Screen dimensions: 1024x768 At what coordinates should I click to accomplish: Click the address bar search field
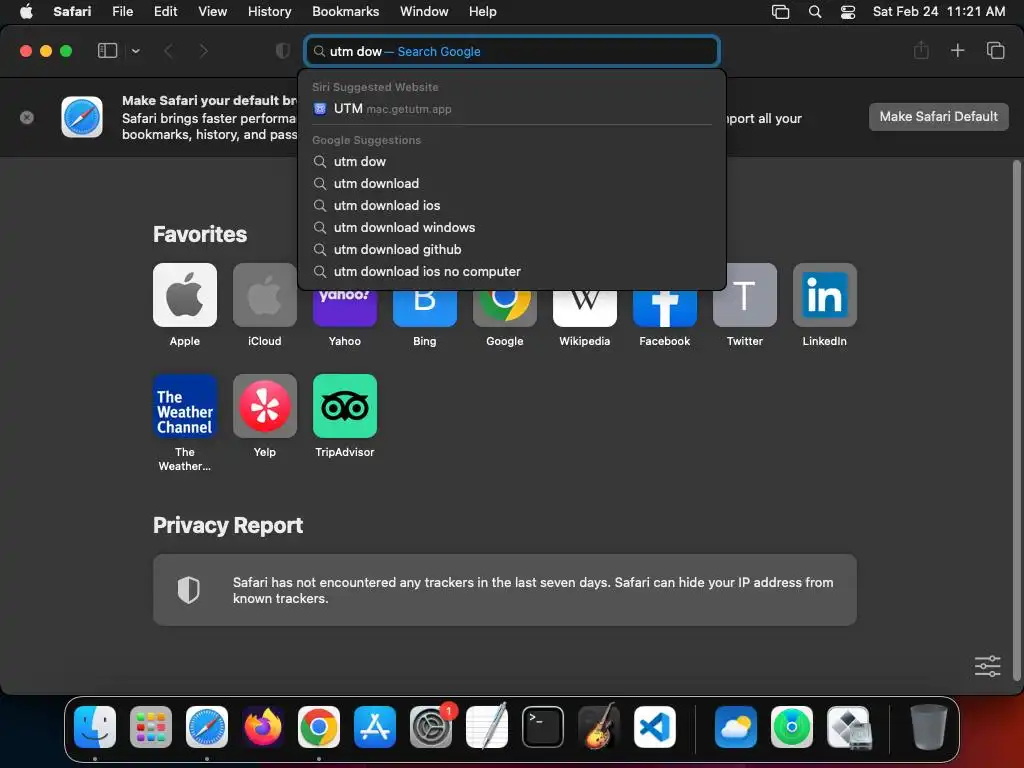click(512, 51)
